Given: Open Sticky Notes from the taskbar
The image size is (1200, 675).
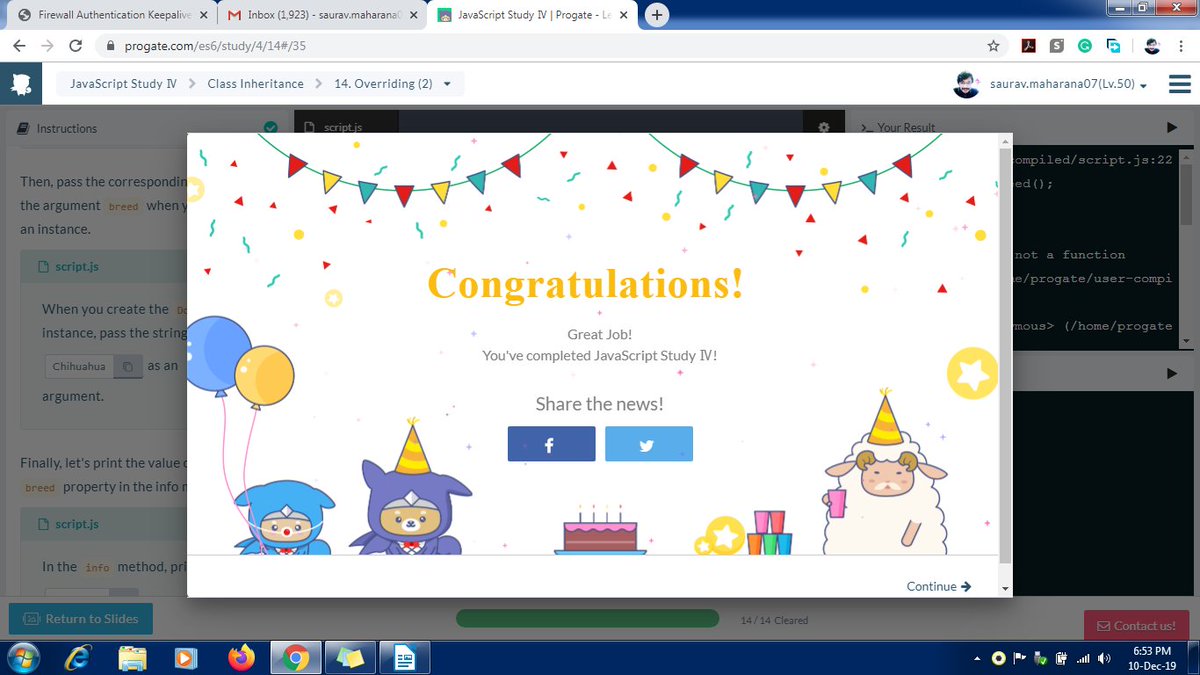Looking at the screenshot, I should (x=349, y=658).
